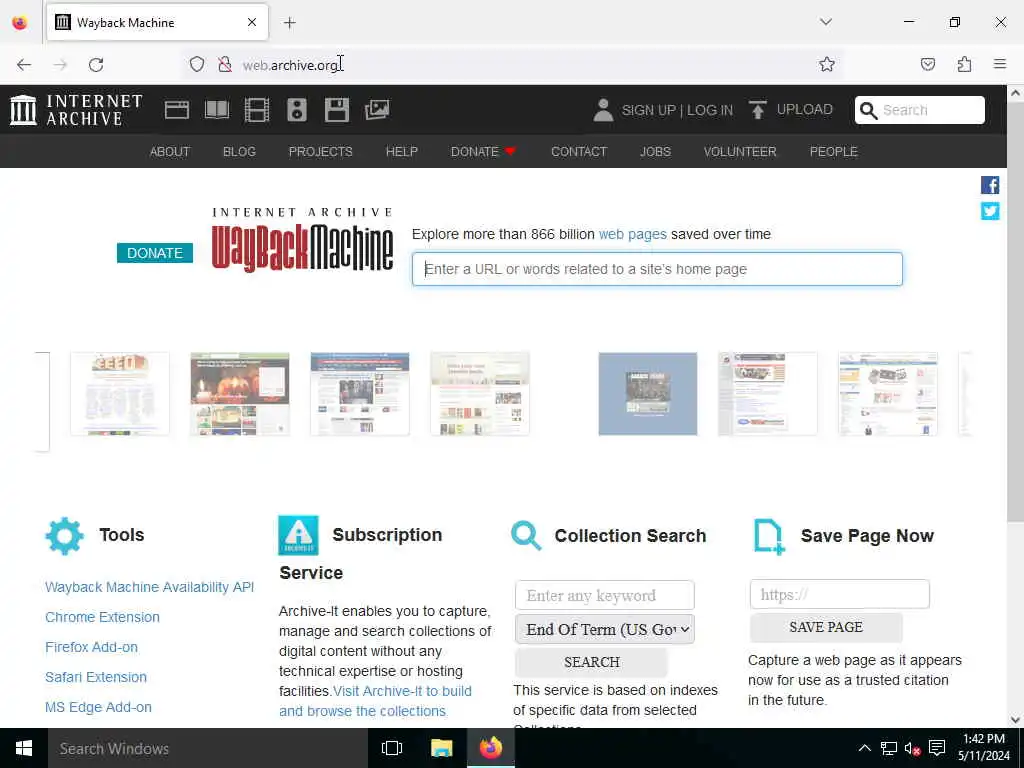Click the UPLOAD link
The height and width of the screenshot is (768, 1024).
pyautogui.click(x=805, y=110)
